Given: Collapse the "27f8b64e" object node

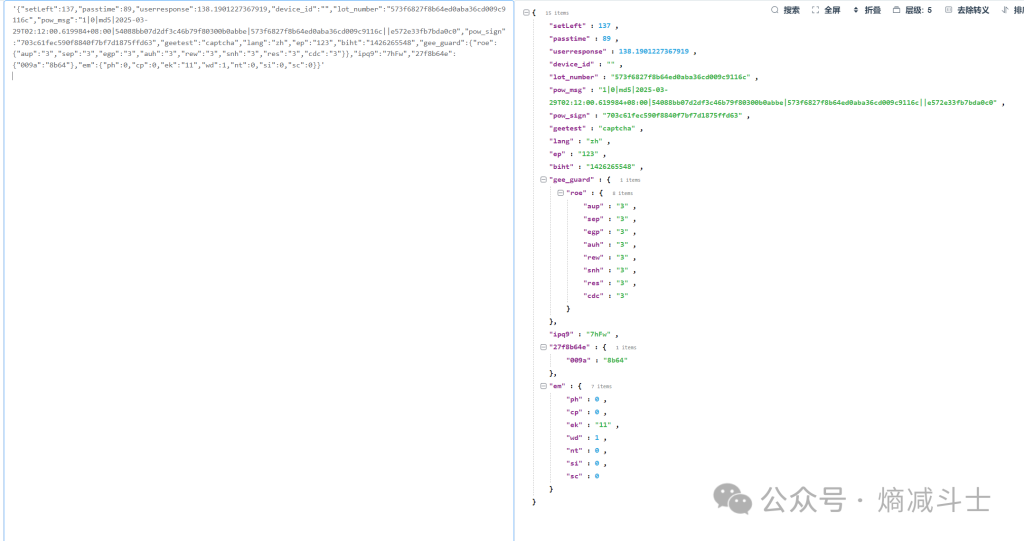Looking at the screenshot, I should pos(543,347).
